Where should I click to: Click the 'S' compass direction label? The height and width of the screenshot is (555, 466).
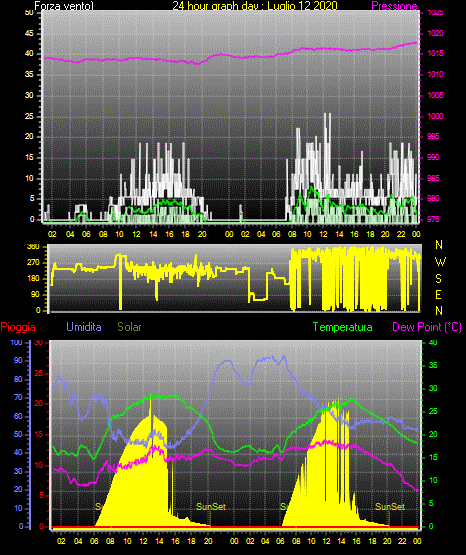pos(438,279)
